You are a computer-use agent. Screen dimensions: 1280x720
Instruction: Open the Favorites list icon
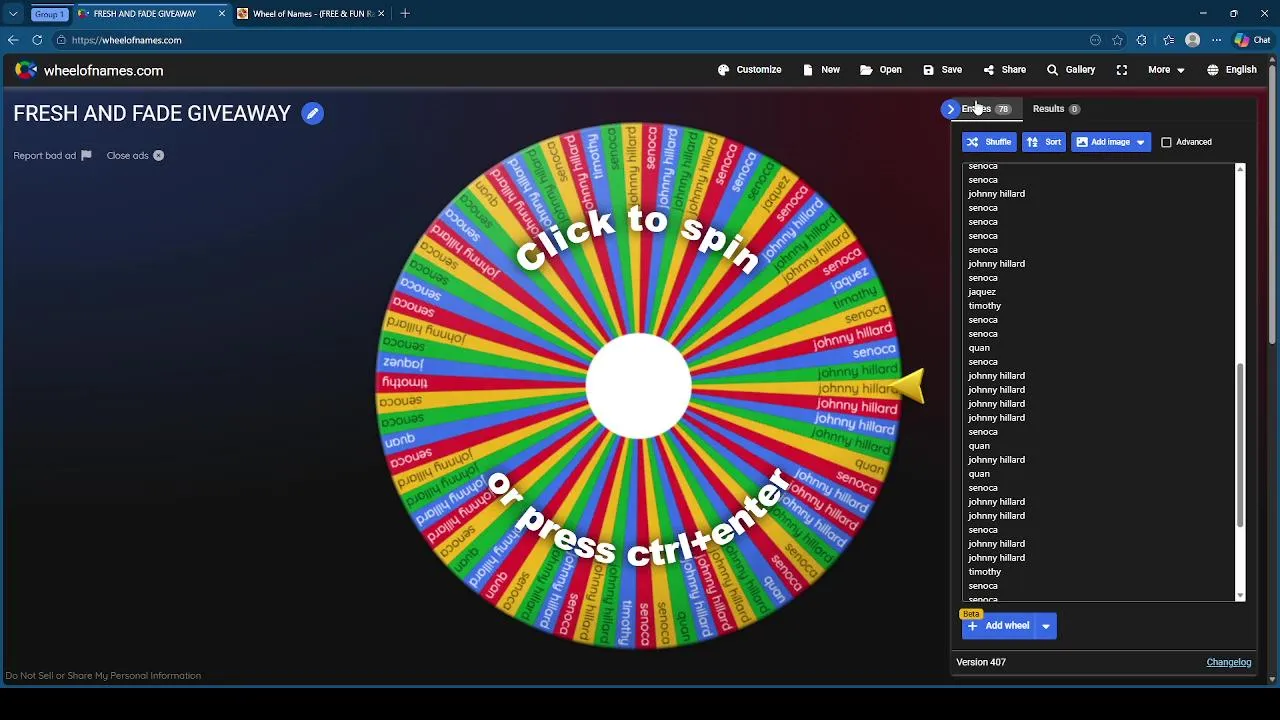[x=1168, y=40]
